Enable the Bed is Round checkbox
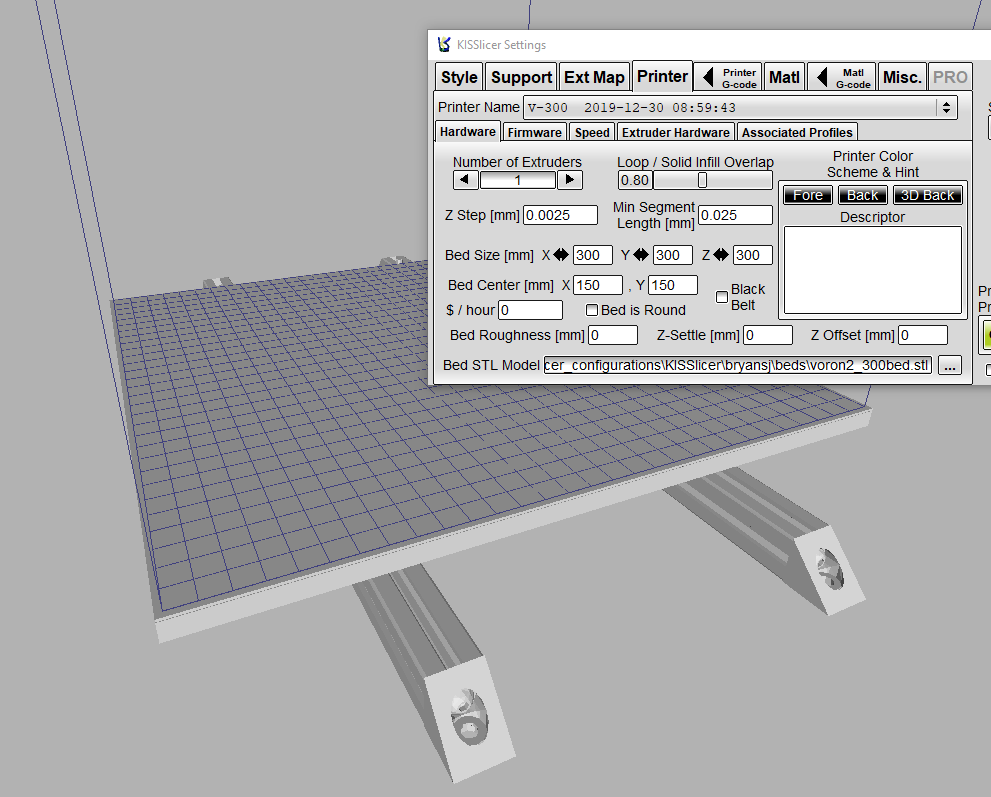 coord(592,310)
